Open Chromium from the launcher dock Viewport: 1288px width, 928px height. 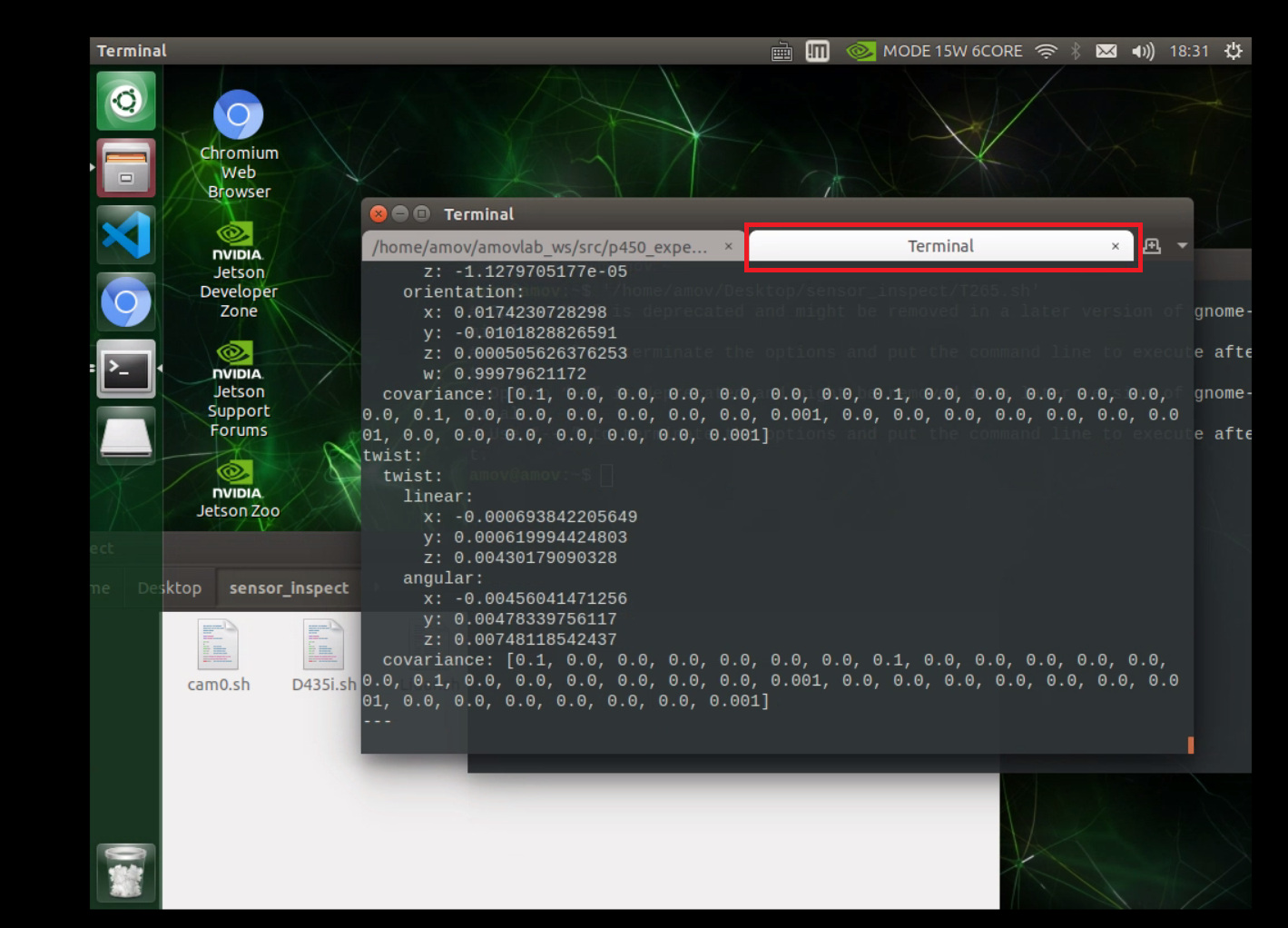point(126,301)
